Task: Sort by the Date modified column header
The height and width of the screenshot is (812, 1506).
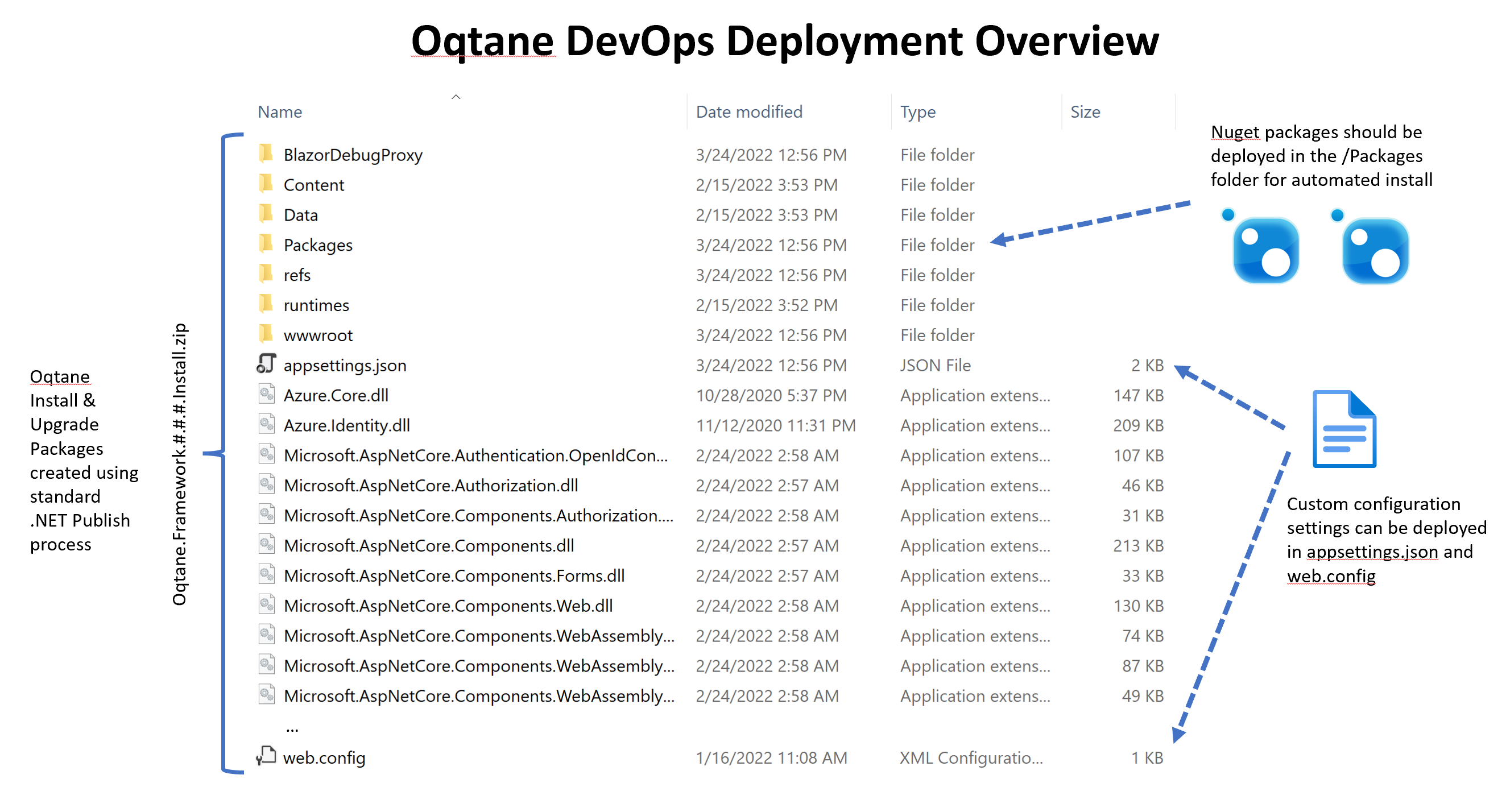Action: (x=749, y=111)
